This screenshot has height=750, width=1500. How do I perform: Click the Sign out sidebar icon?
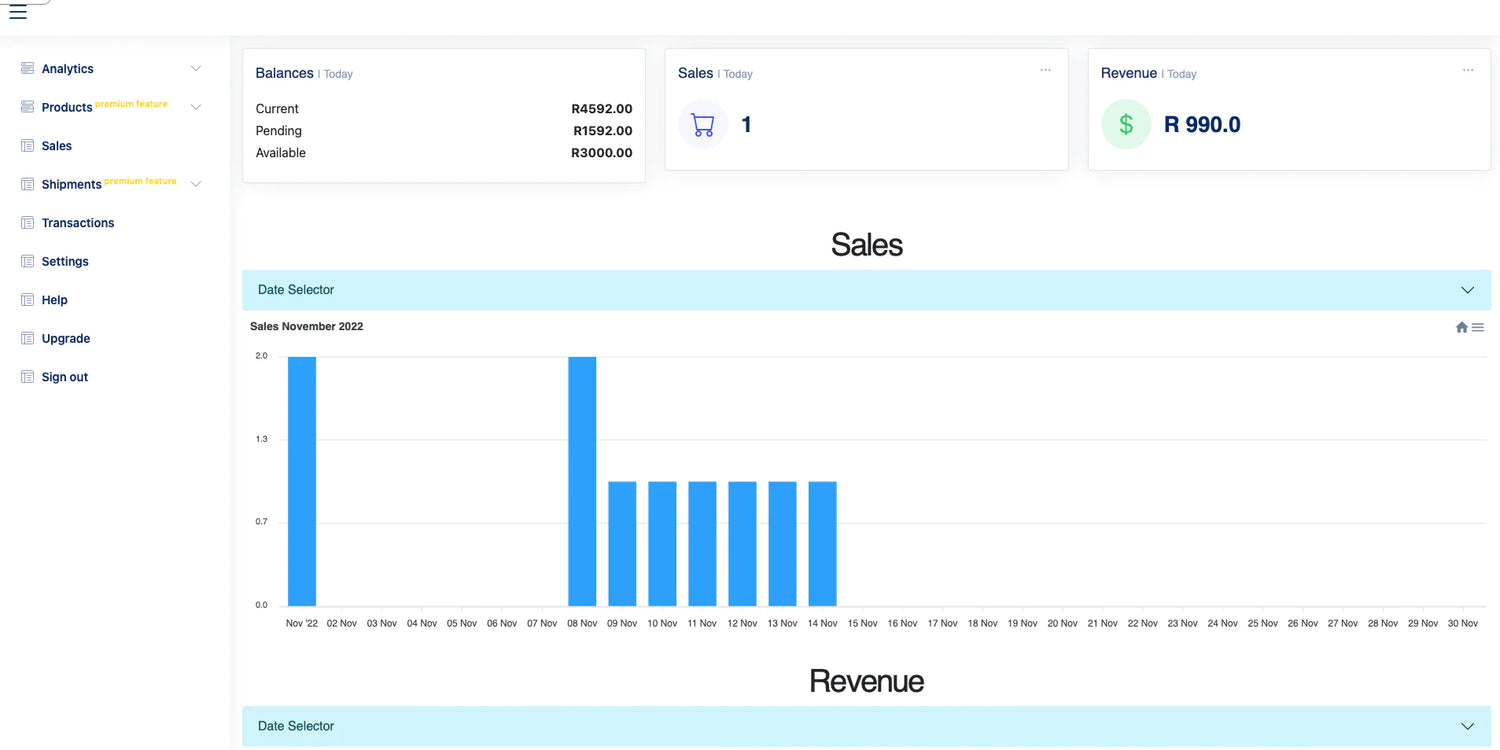click(27, 377)
